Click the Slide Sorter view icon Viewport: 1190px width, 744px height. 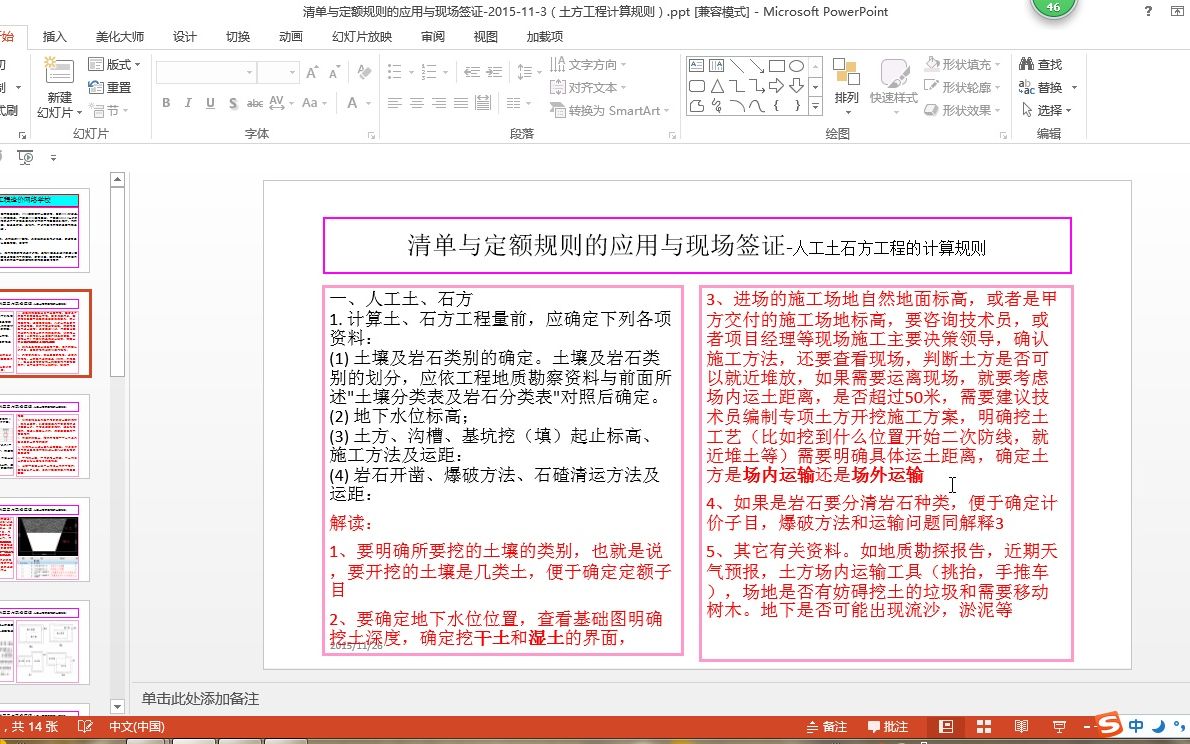coord(982,727)
